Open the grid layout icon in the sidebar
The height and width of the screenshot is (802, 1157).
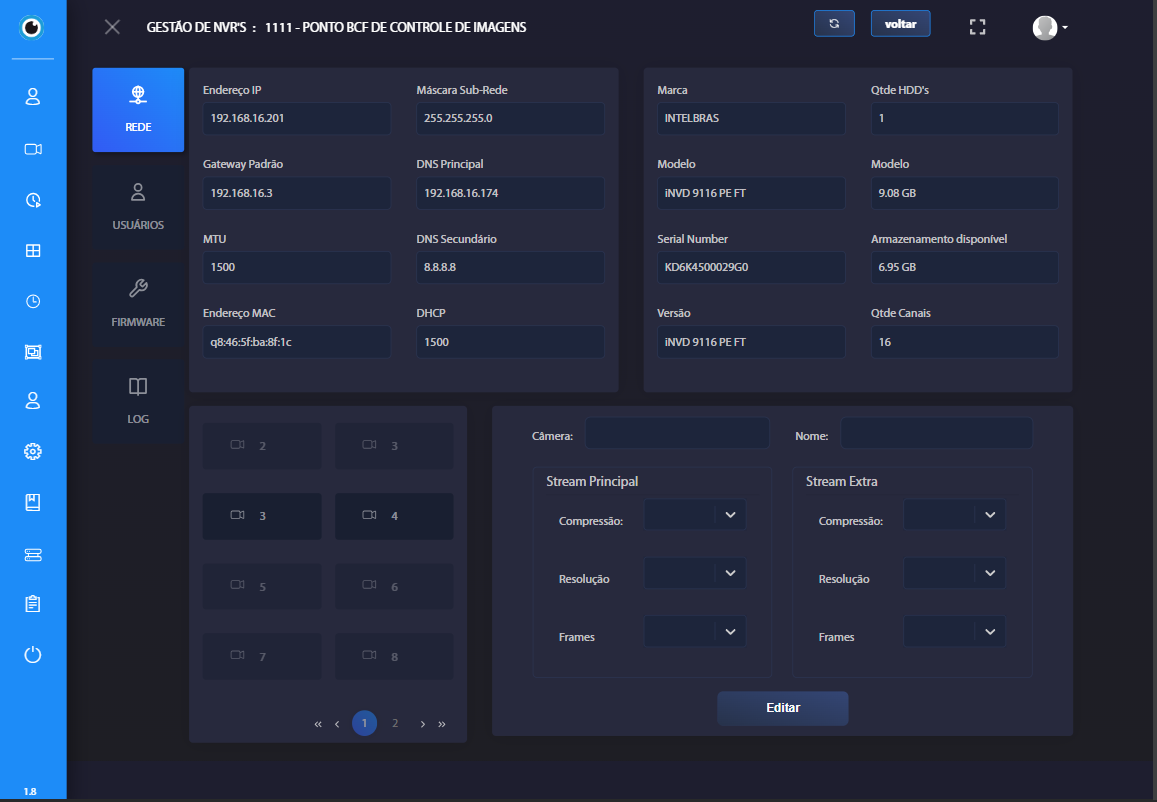click(32, 251)
